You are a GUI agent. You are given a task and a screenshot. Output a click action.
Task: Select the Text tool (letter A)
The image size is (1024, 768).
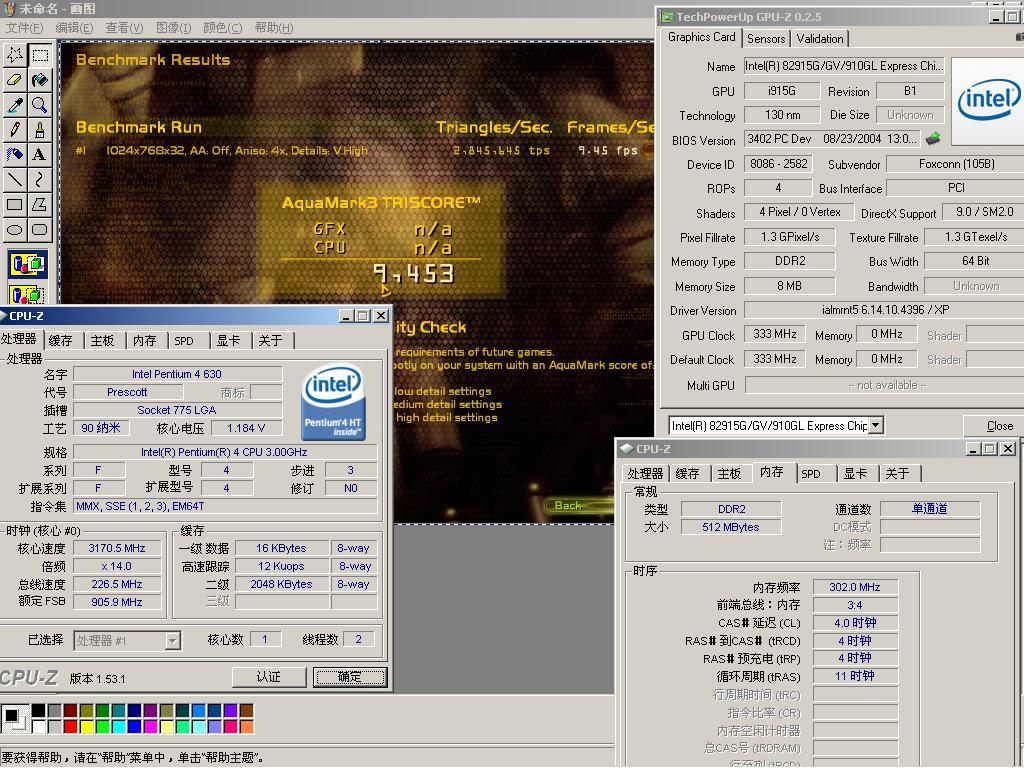40,154
